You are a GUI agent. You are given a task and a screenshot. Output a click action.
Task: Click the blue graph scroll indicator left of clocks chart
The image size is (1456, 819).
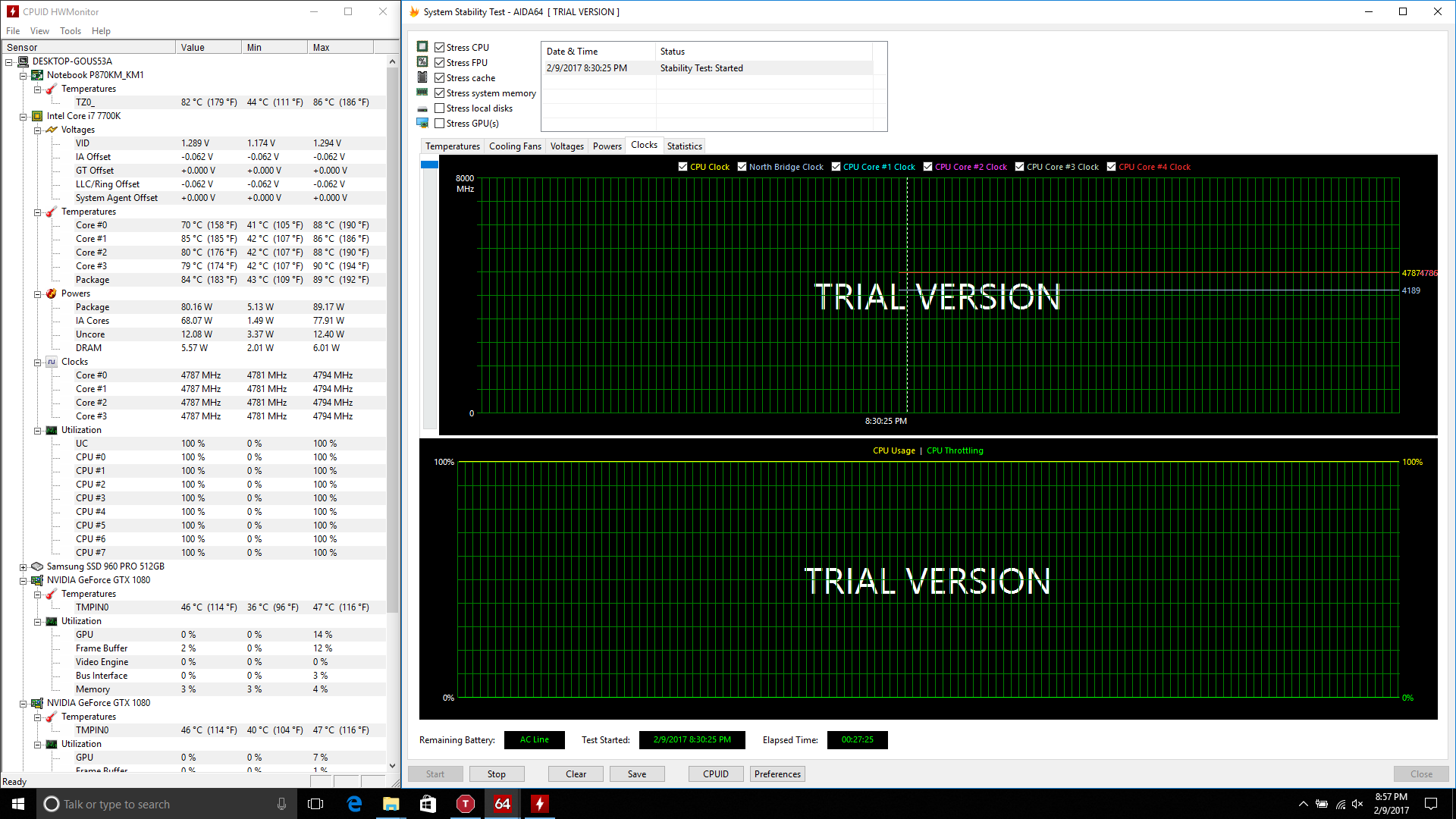[429, 165]
